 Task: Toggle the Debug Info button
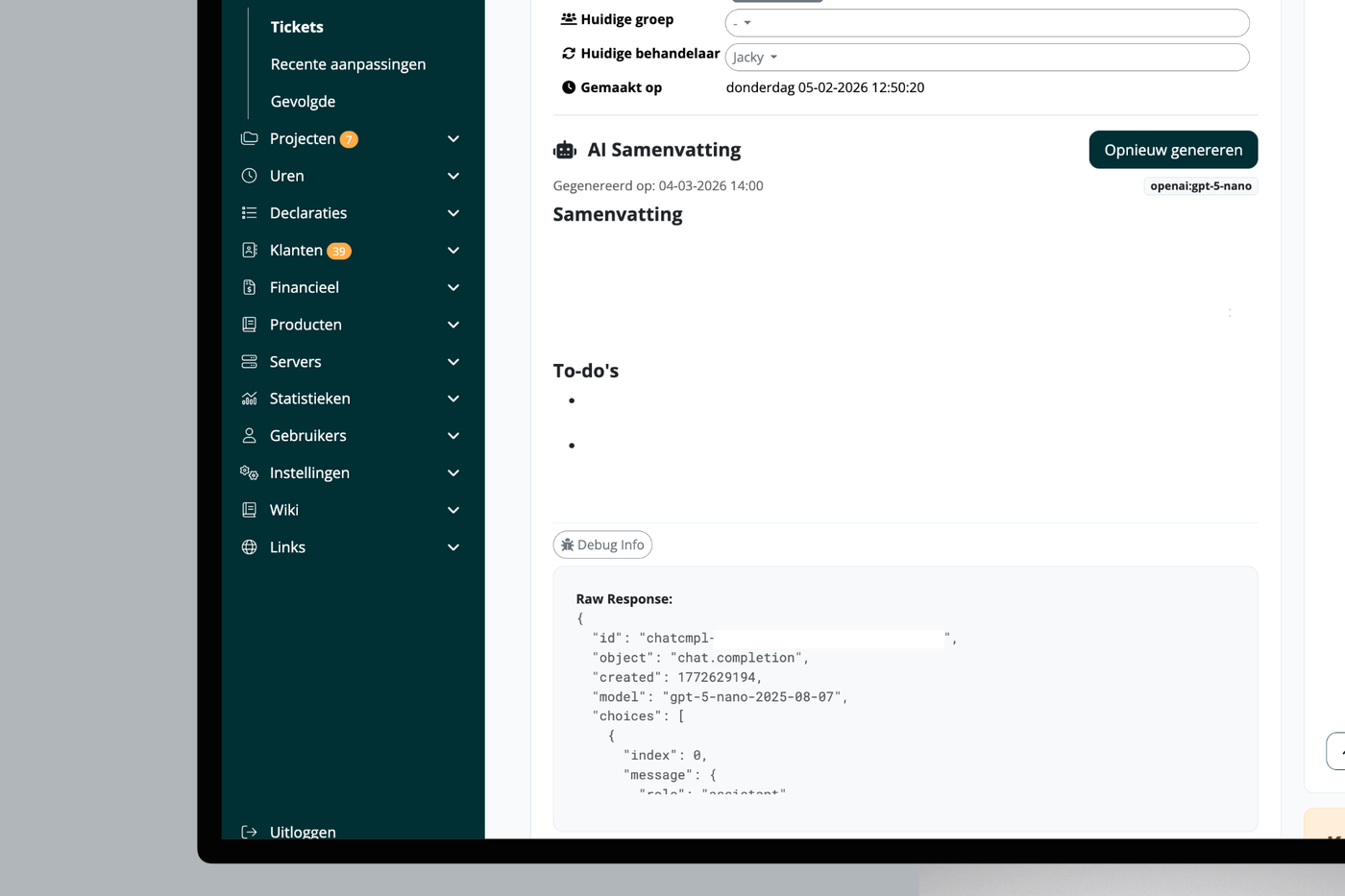(x=602, y=545)
